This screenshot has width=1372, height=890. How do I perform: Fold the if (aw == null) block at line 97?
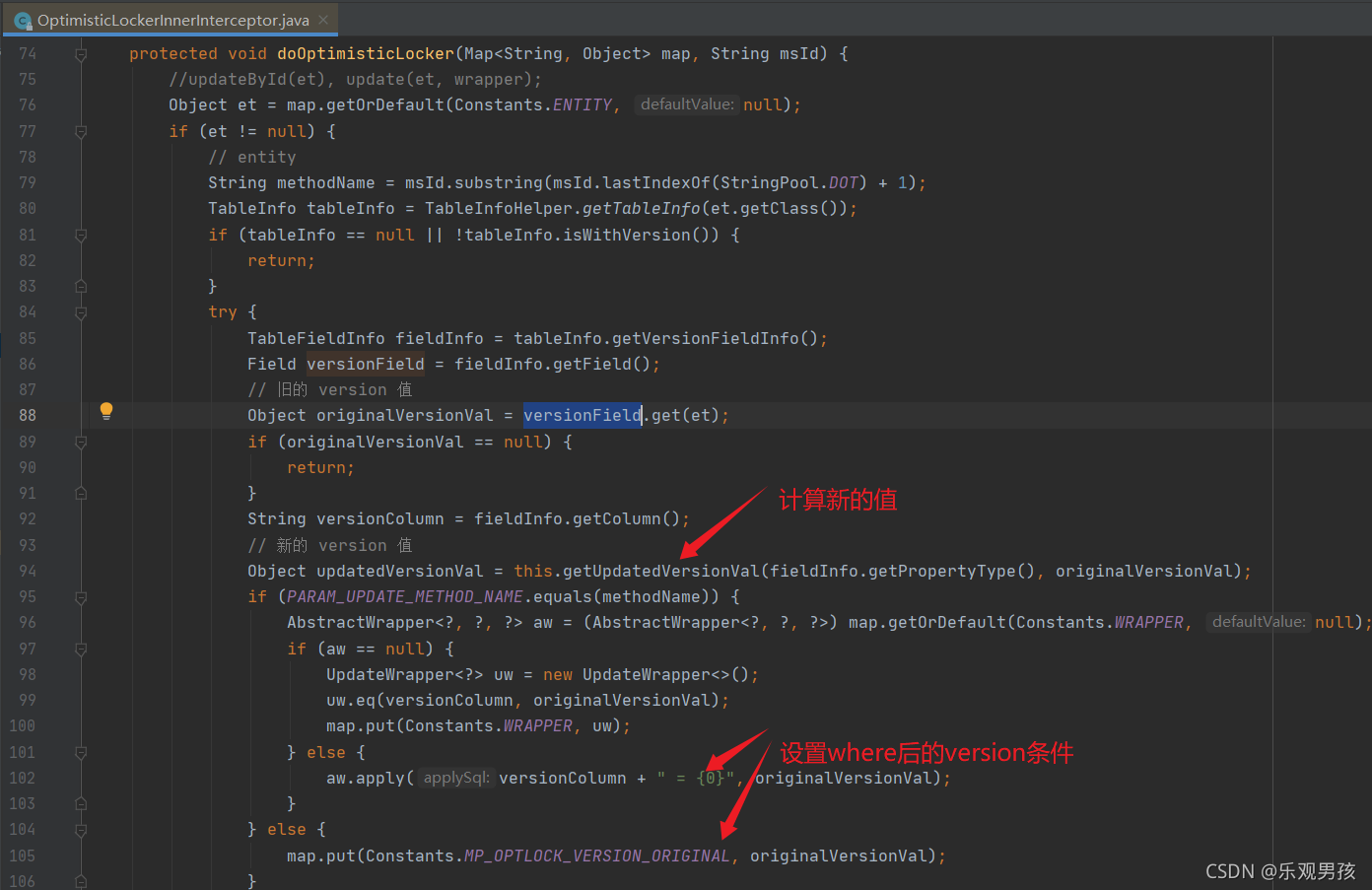[x=81, y=650]
